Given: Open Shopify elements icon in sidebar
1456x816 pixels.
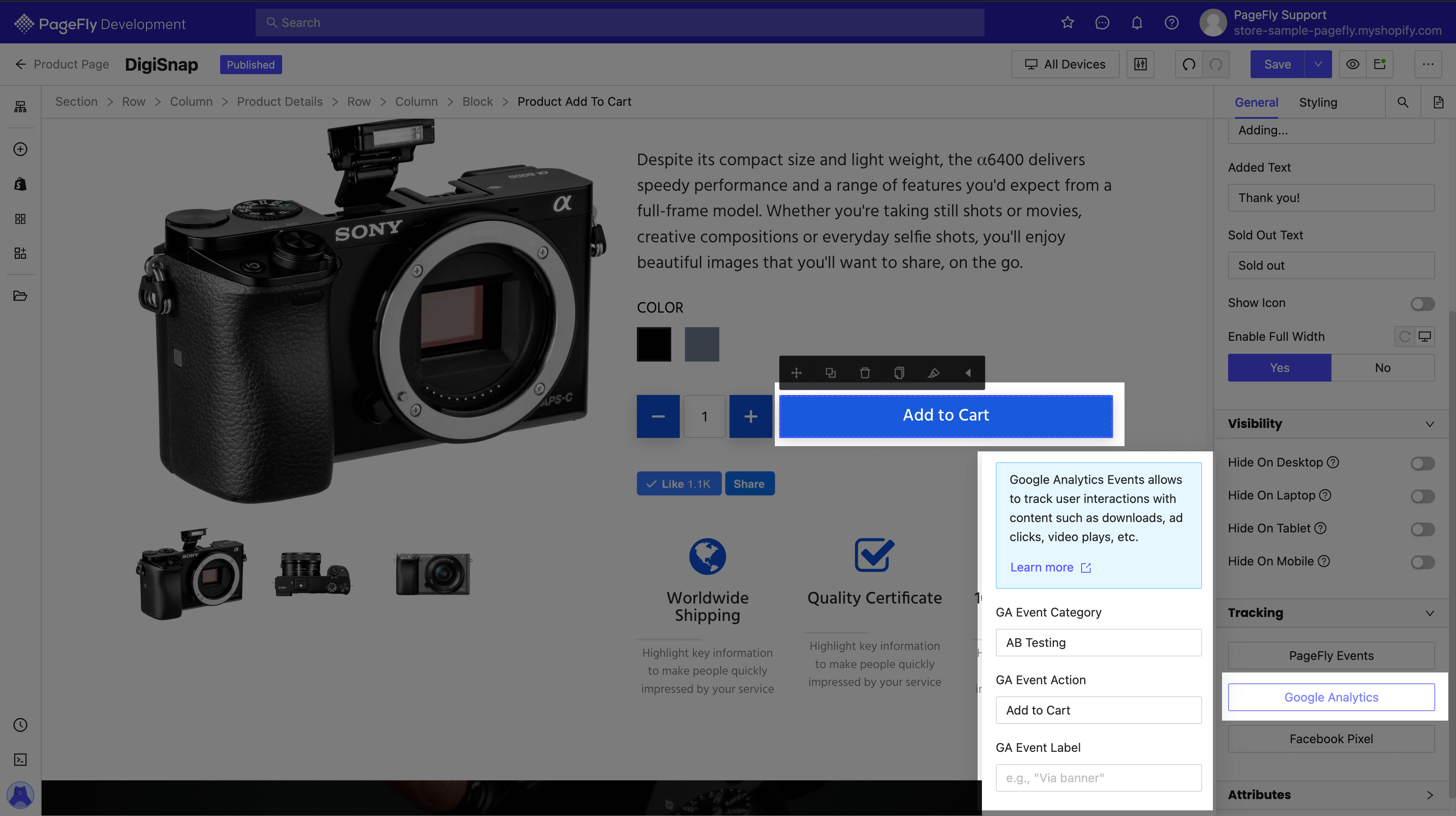Looking at the screenshot, I should 20,184.
